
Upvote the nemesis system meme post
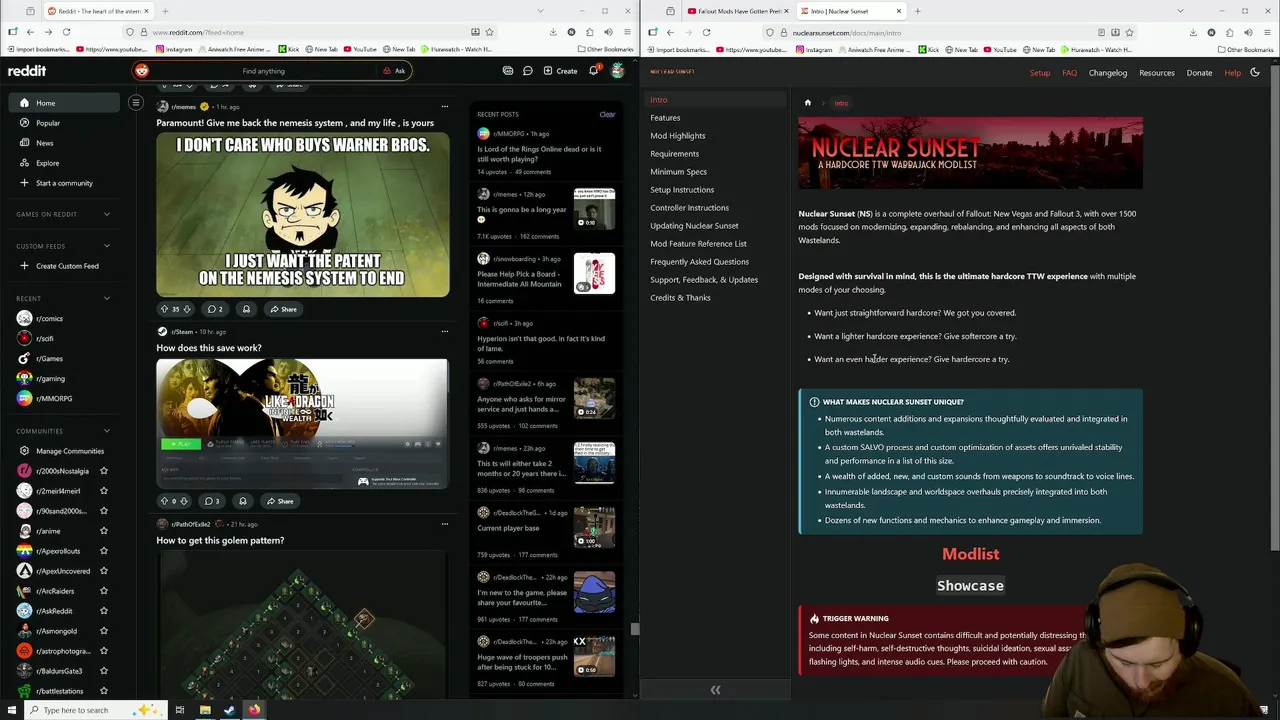164,309
